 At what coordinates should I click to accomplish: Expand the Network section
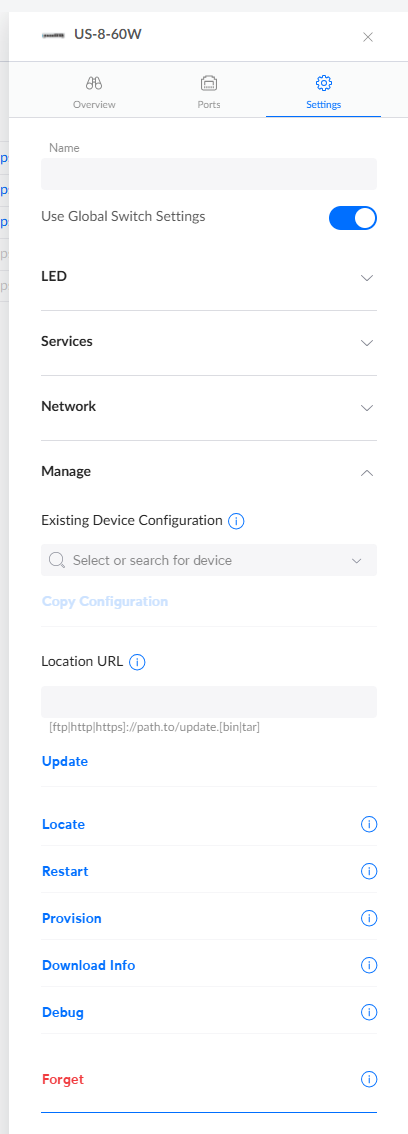[209, 407]
